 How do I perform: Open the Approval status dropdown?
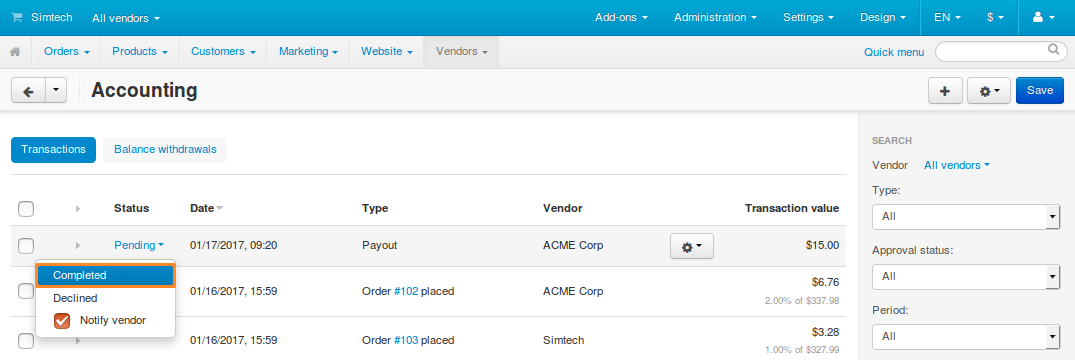point(966,276)
